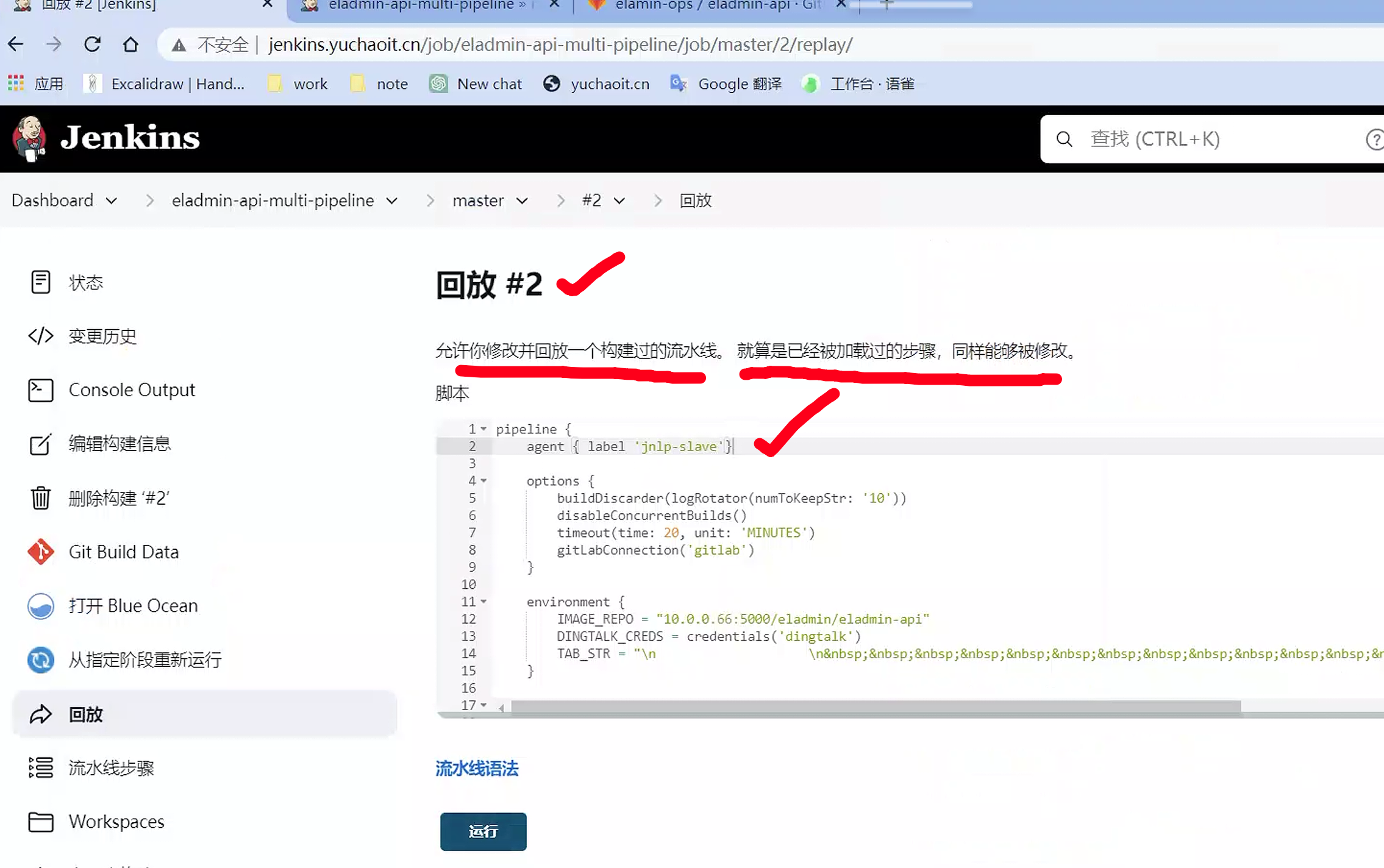This screenshot has width=1384, height=868.
Task: Click the 编辑构建信息 edit icon
Action: 40,444
